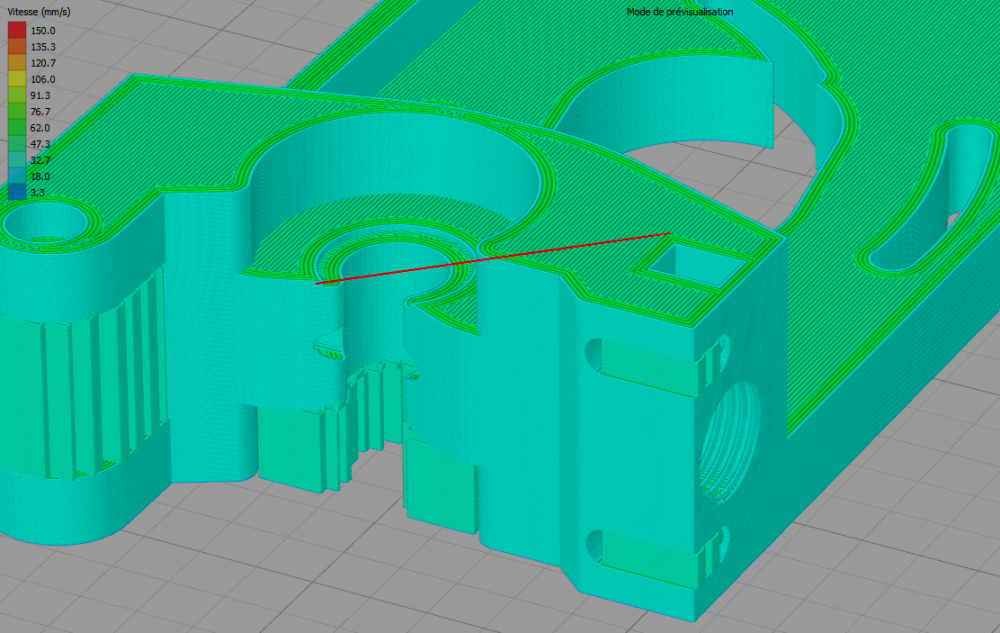Click the small circular hole at left
Viewport: 1000px width, 633px height.
pyautogui.click(x=45, y=224)
